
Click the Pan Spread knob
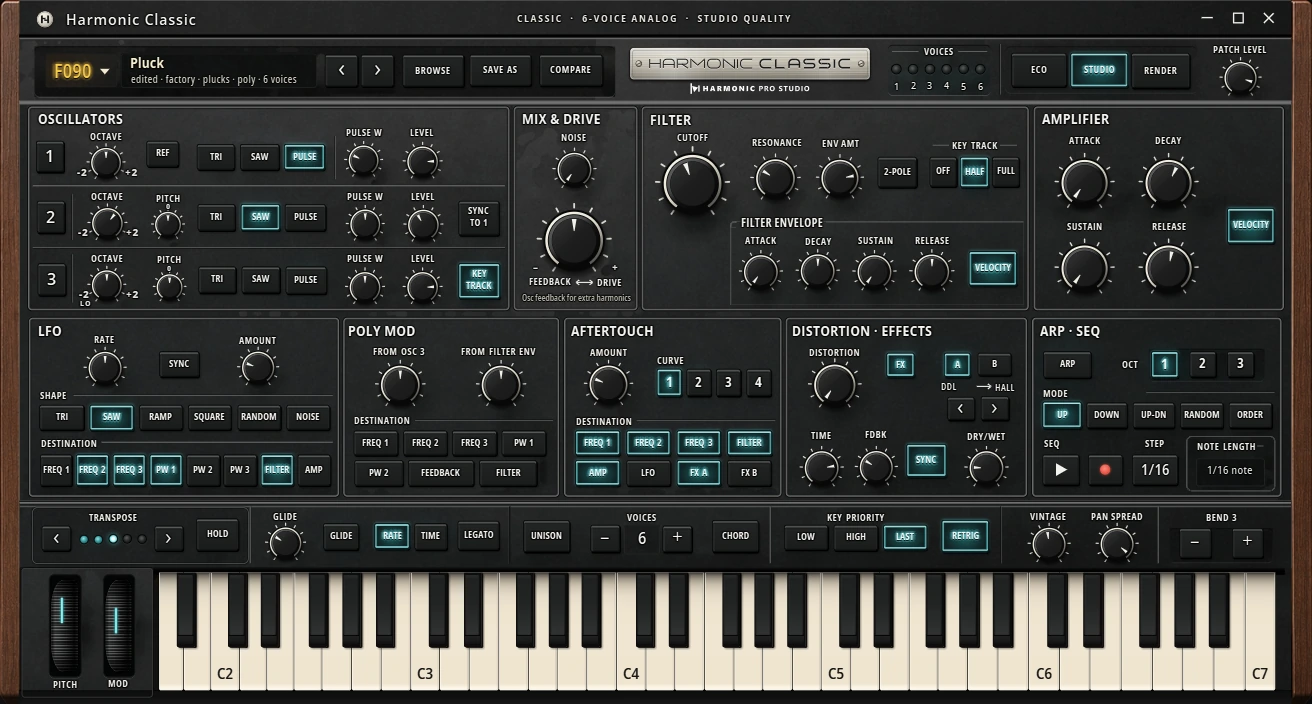click(1116, 544)
